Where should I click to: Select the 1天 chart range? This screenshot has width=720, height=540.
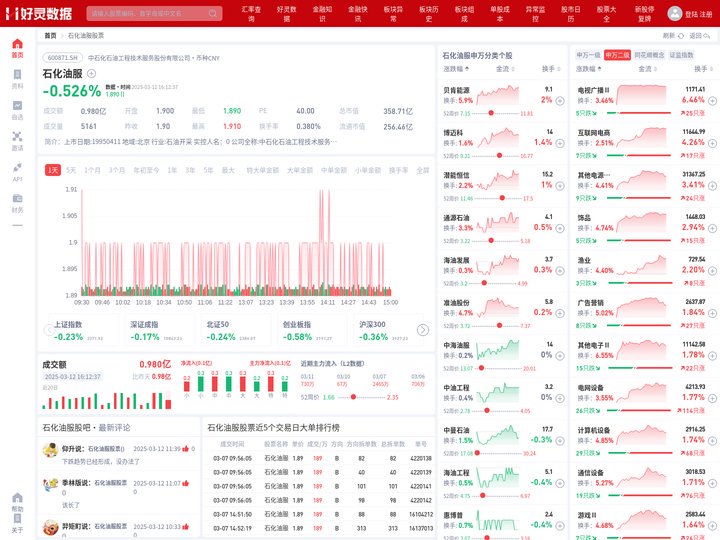point(53,170)
